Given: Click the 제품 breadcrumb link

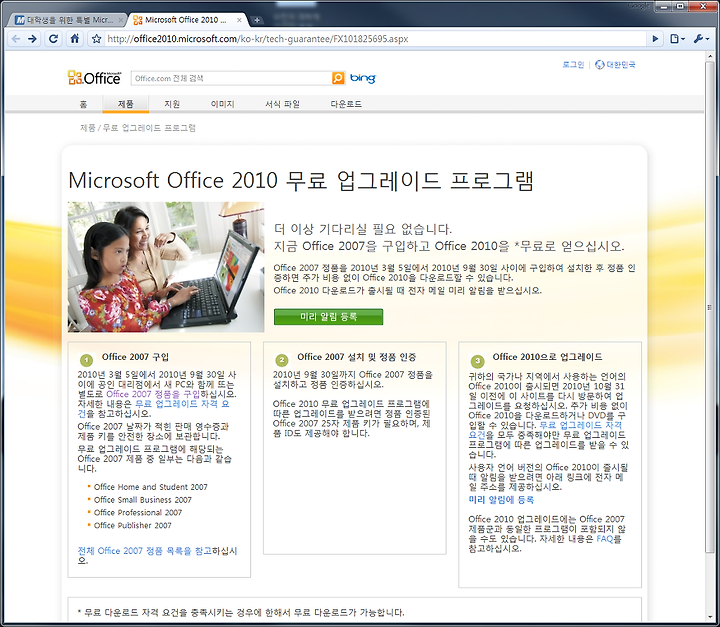Looking at the screenshot, I should 87,128.
